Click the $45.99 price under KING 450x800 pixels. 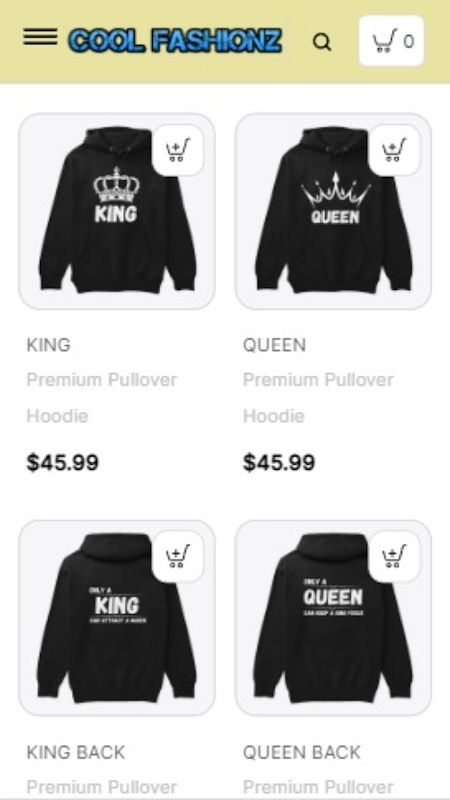pyautogui.click(x=63, y=463)
